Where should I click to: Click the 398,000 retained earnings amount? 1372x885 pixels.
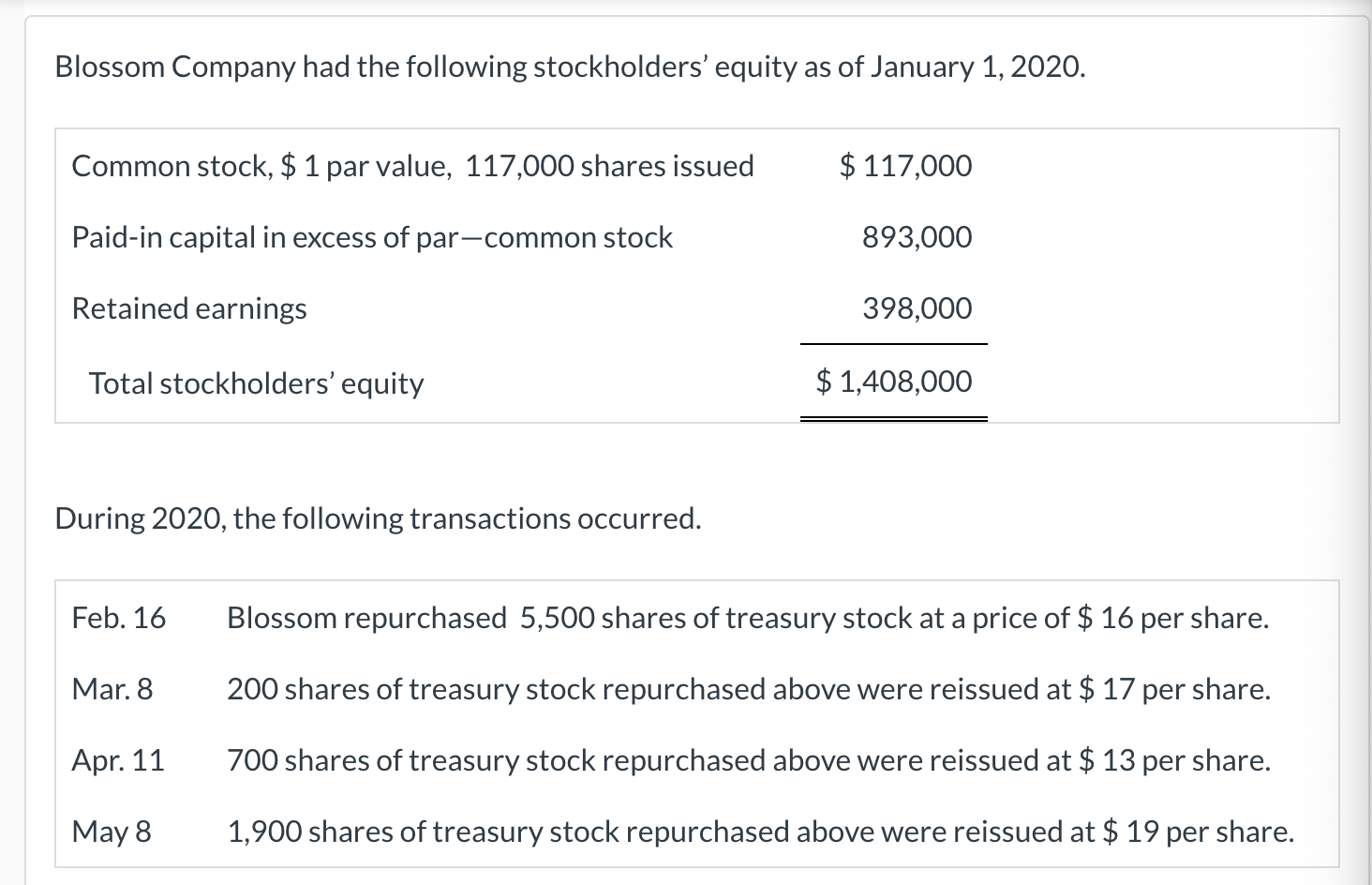point(917,308)
